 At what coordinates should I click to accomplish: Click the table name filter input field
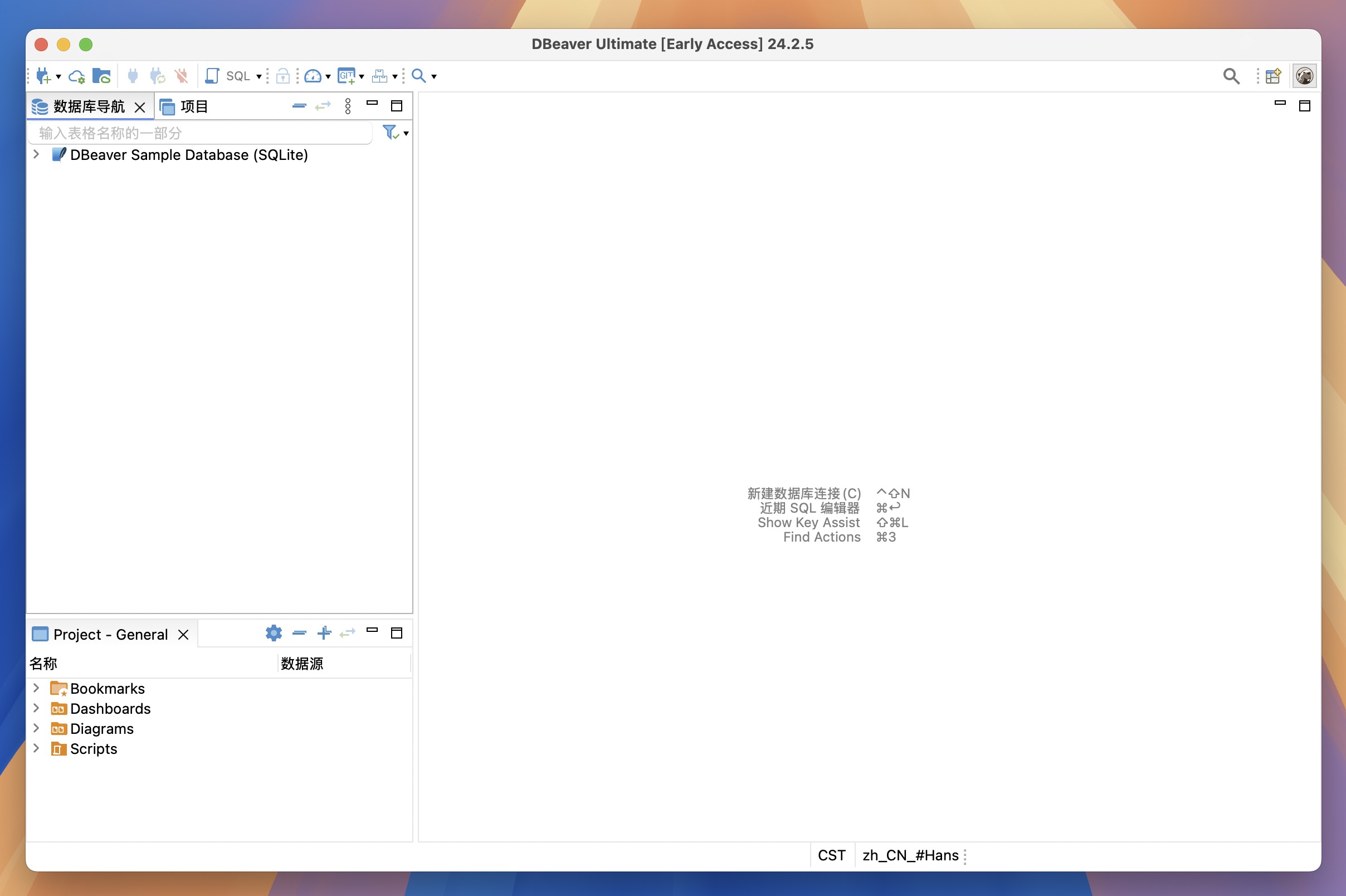click(201, 133)
